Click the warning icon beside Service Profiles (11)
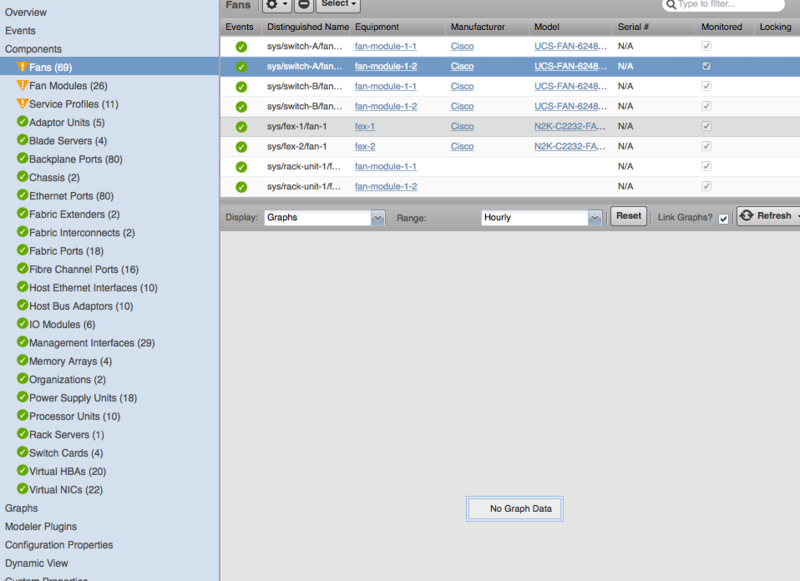 click(22, 103)
